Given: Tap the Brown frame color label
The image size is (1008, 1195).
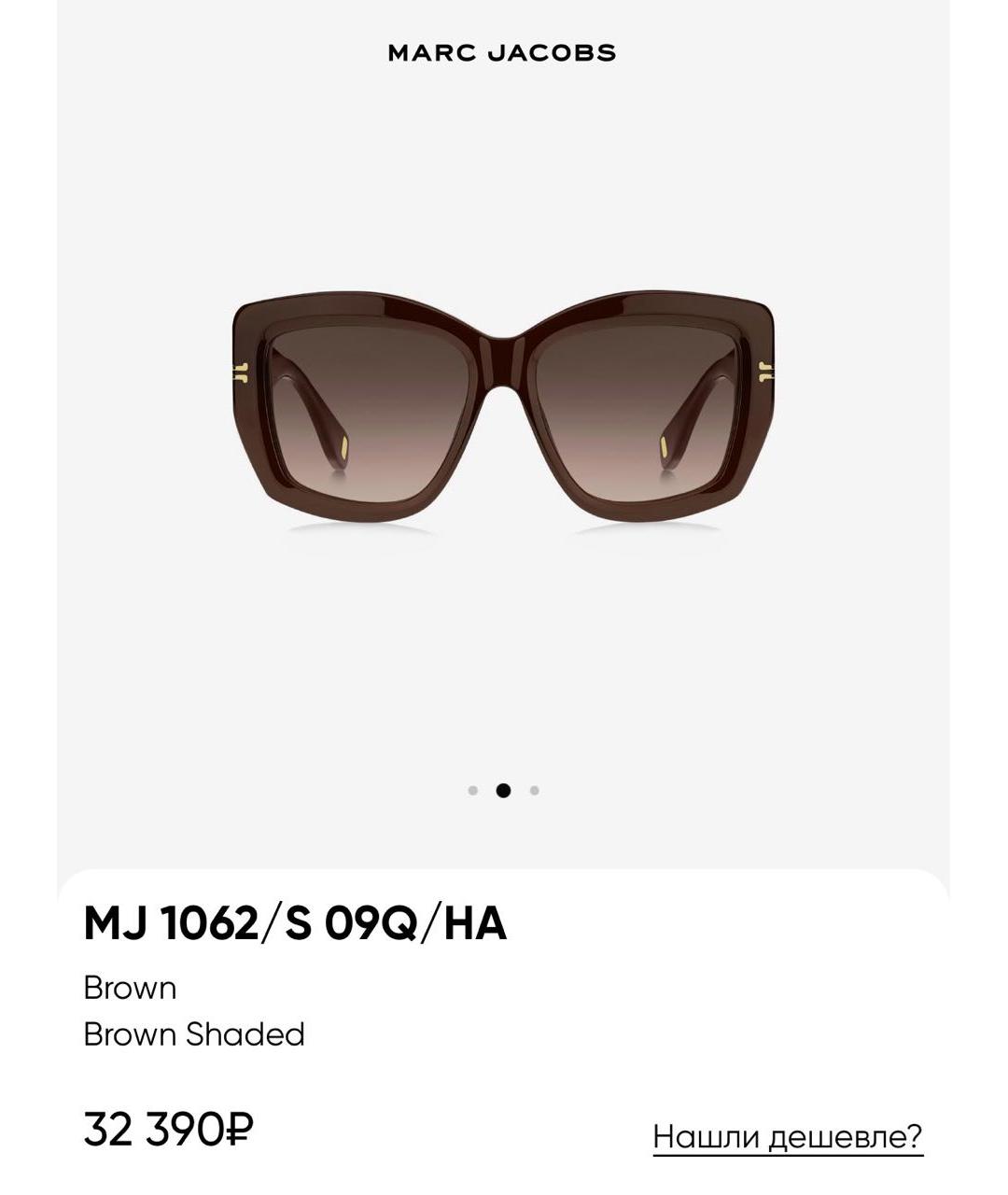Looking at the screenshot, I should pyautogui.click(x=130, y=988).
